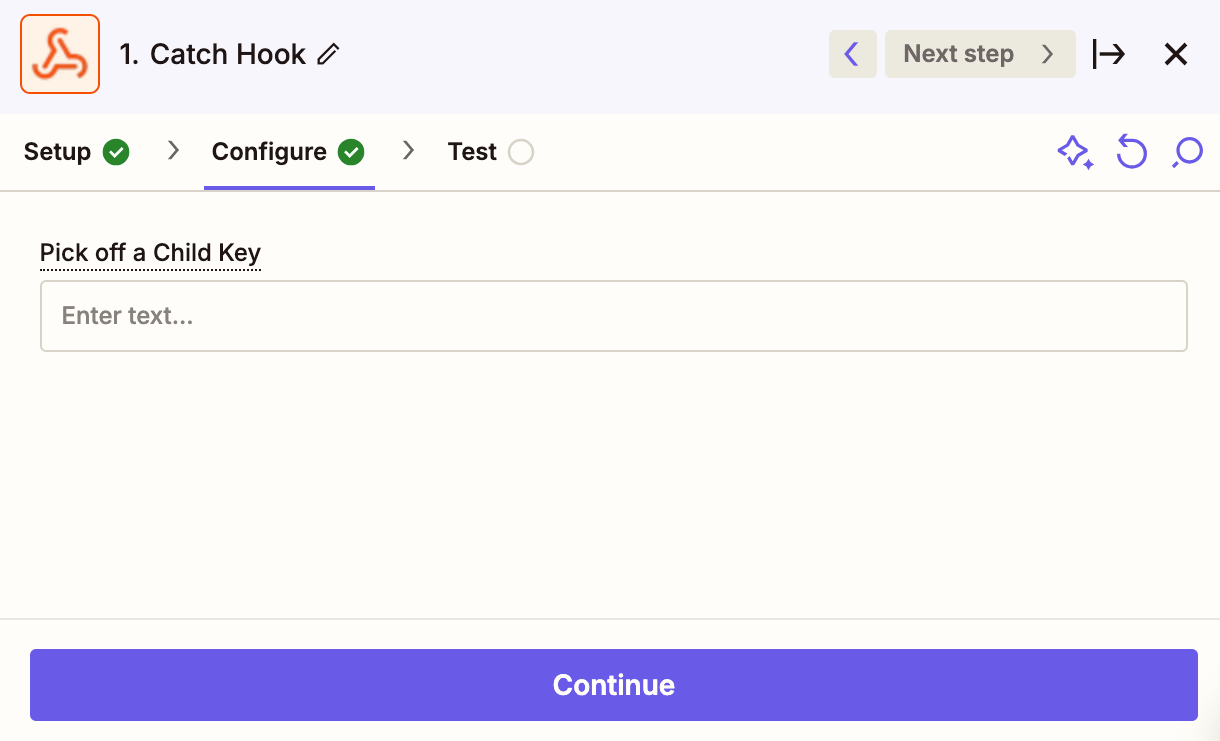
Task: Click chevron between Setup and Configure
Action: tap(173, 151)
